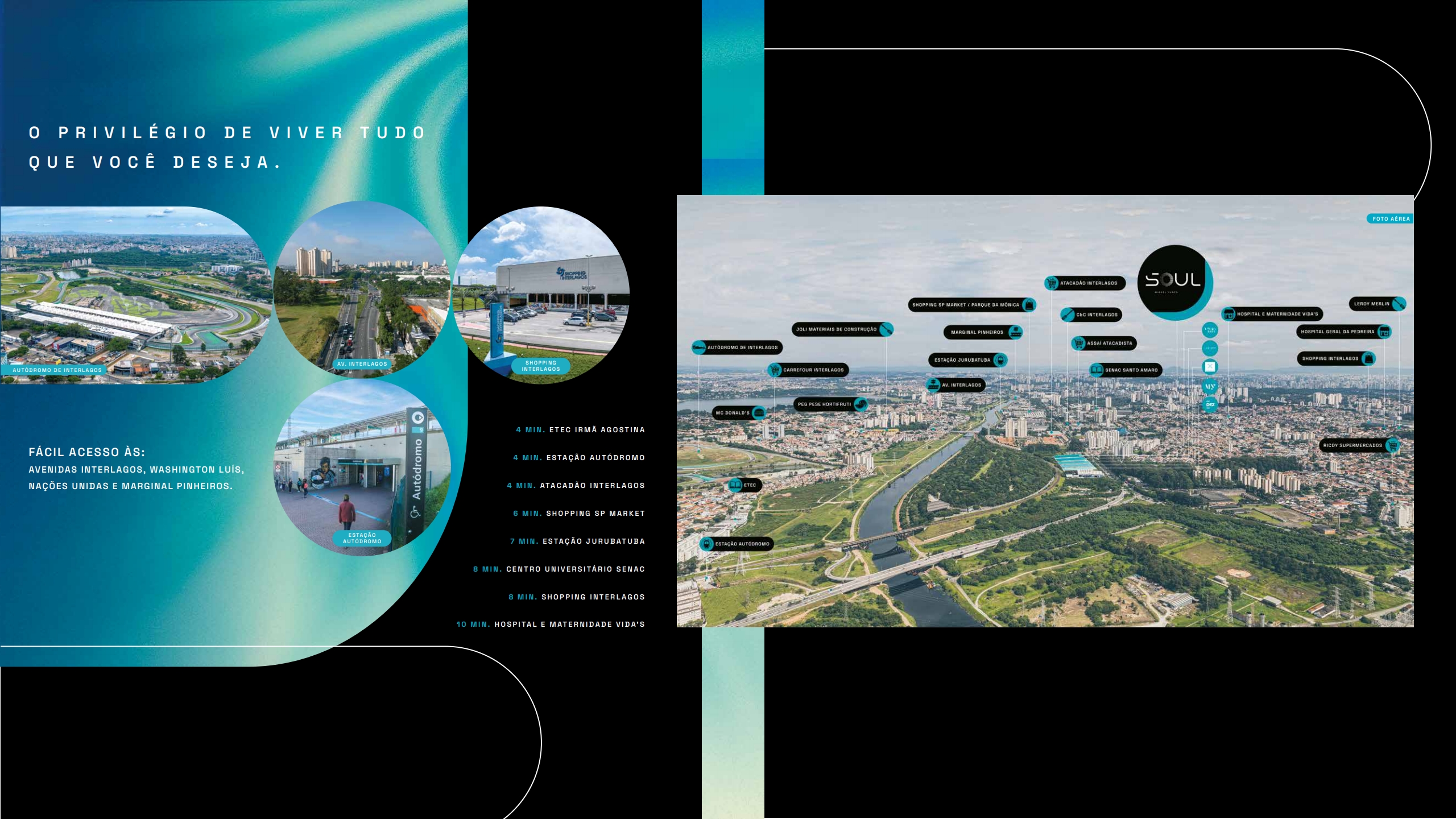Click the ETEC open book icon
The image size is (1456, 819).
[x=735, y=485]
